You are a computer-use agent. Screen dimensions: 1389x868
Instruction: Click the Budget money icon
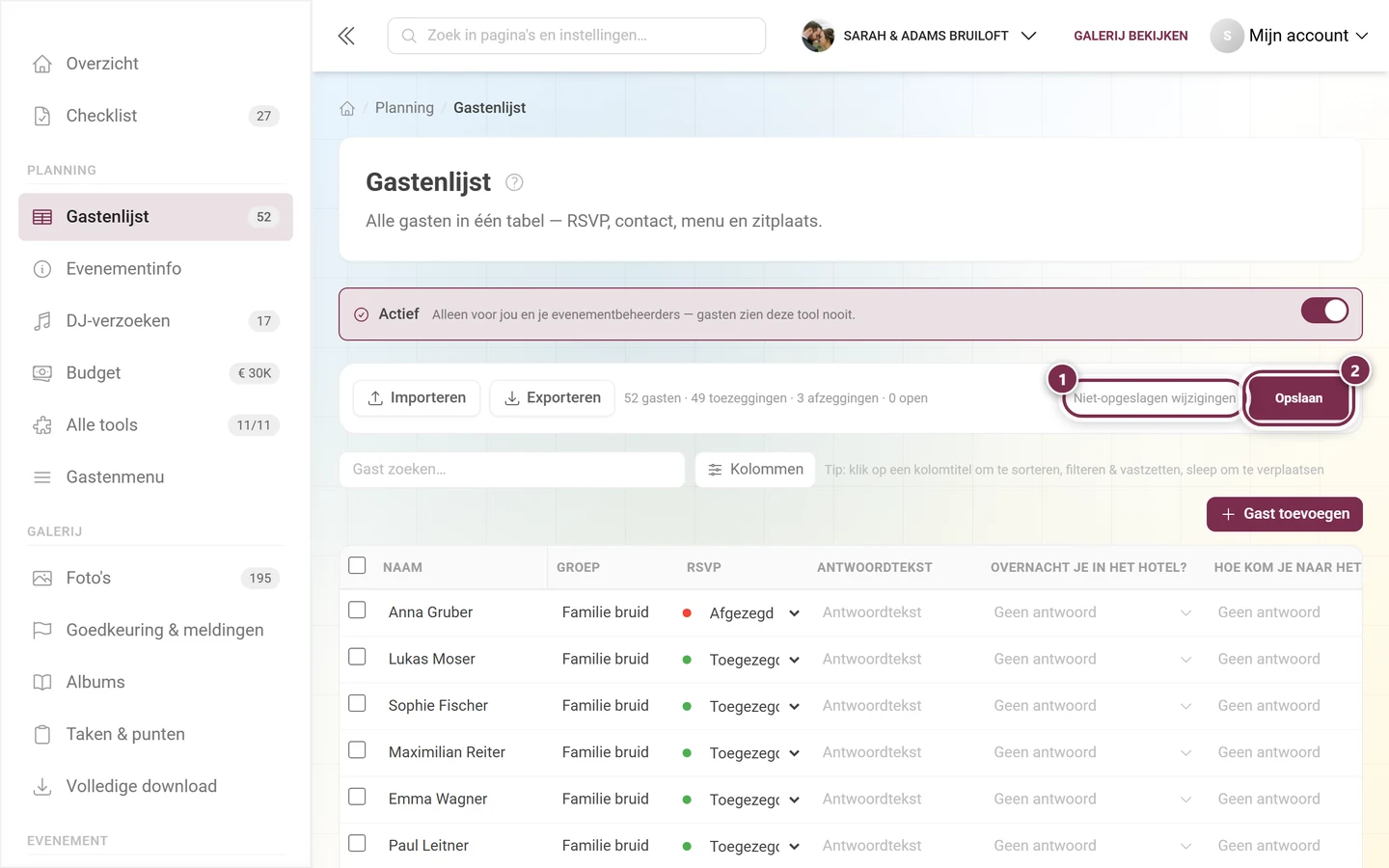click(x=42, y=373)
